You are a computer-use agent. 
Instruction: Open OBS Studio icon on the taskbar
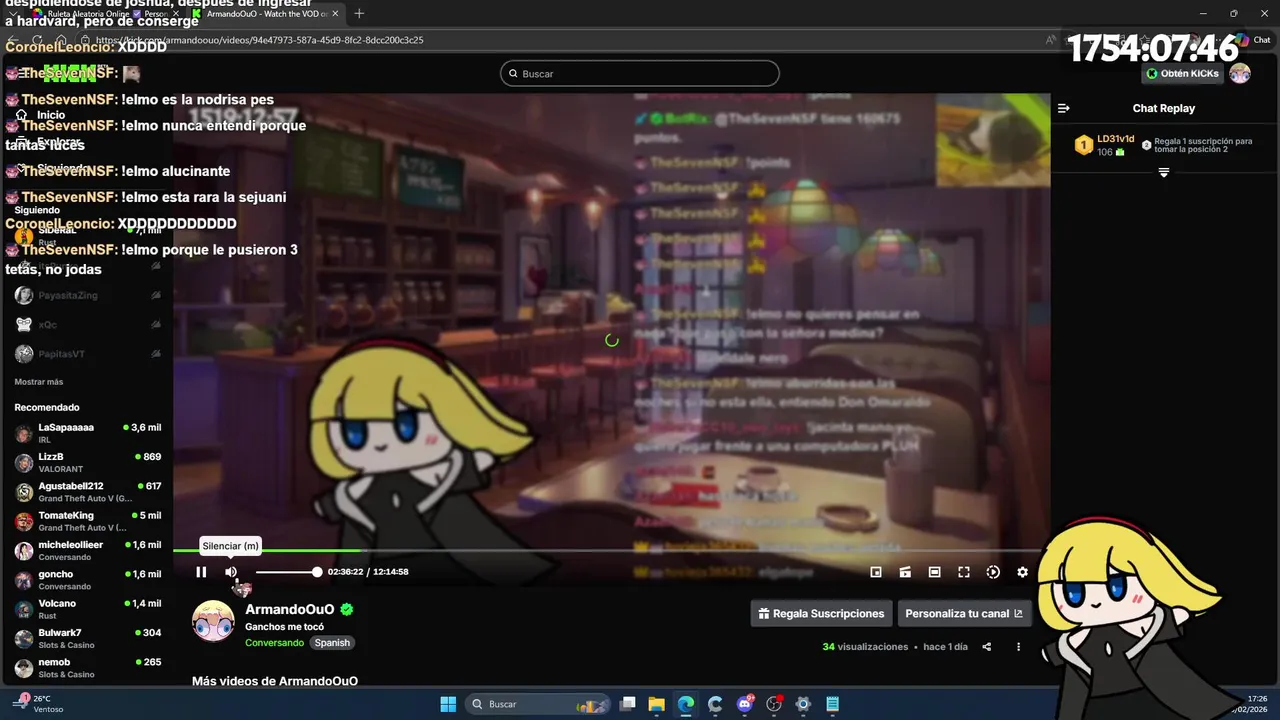774,704
